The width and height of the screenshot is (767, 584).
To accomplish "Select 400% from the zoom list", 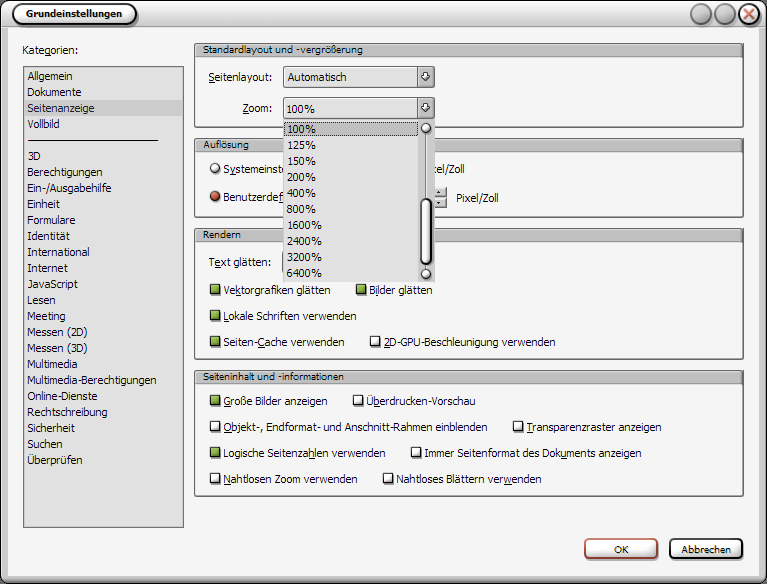I will [x=301, y=193].
